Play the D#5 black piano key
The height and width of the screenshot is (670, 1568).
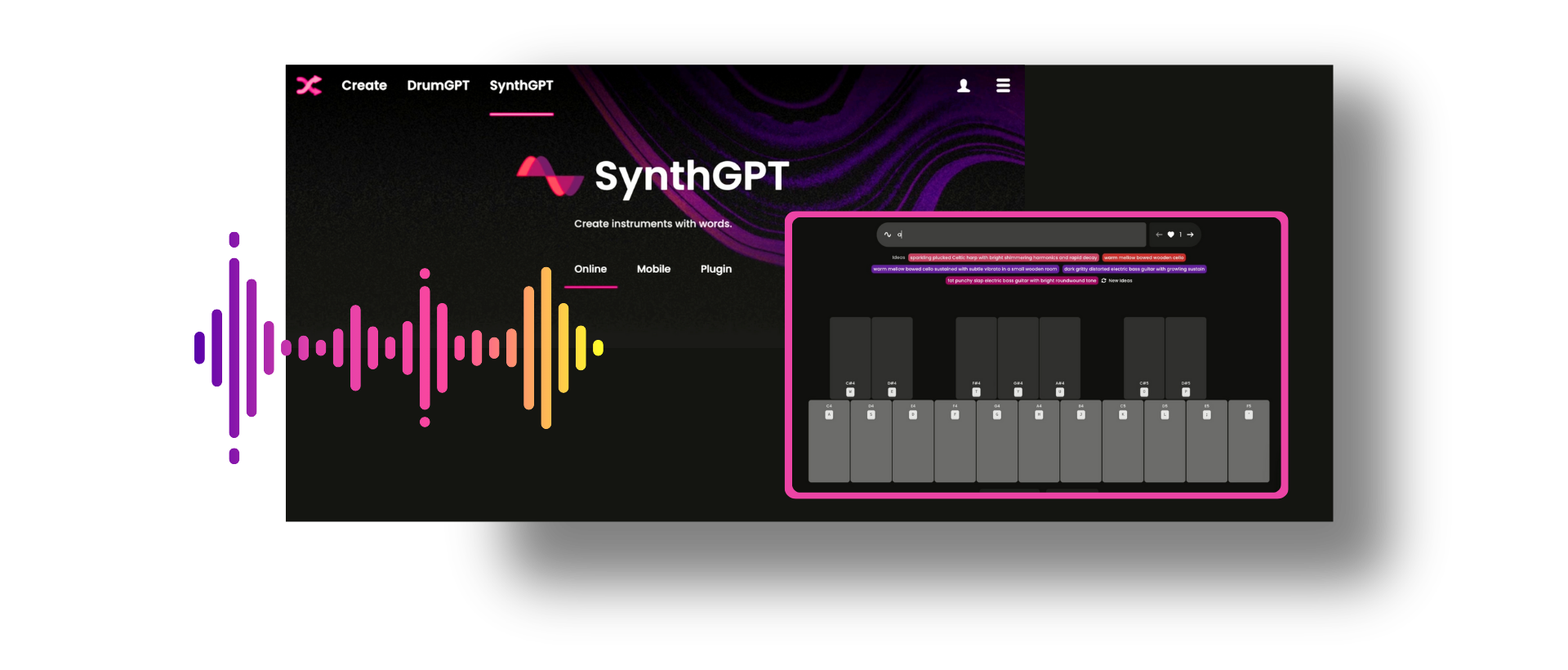pyautogui.click(x=1186, y=358)
